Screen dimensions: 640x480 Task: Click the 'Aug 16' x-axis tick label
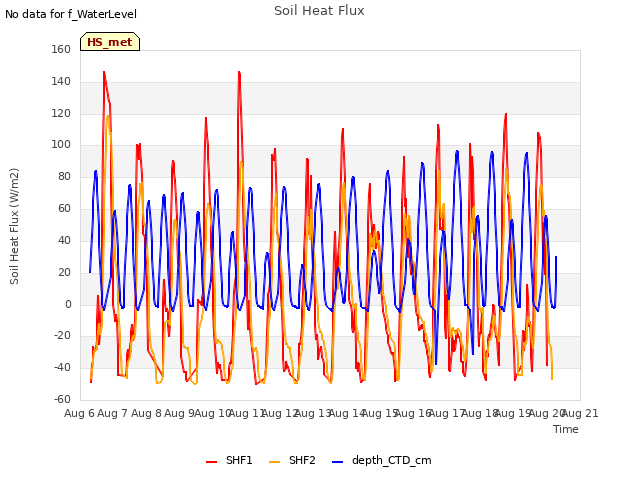tap(413, 413)
